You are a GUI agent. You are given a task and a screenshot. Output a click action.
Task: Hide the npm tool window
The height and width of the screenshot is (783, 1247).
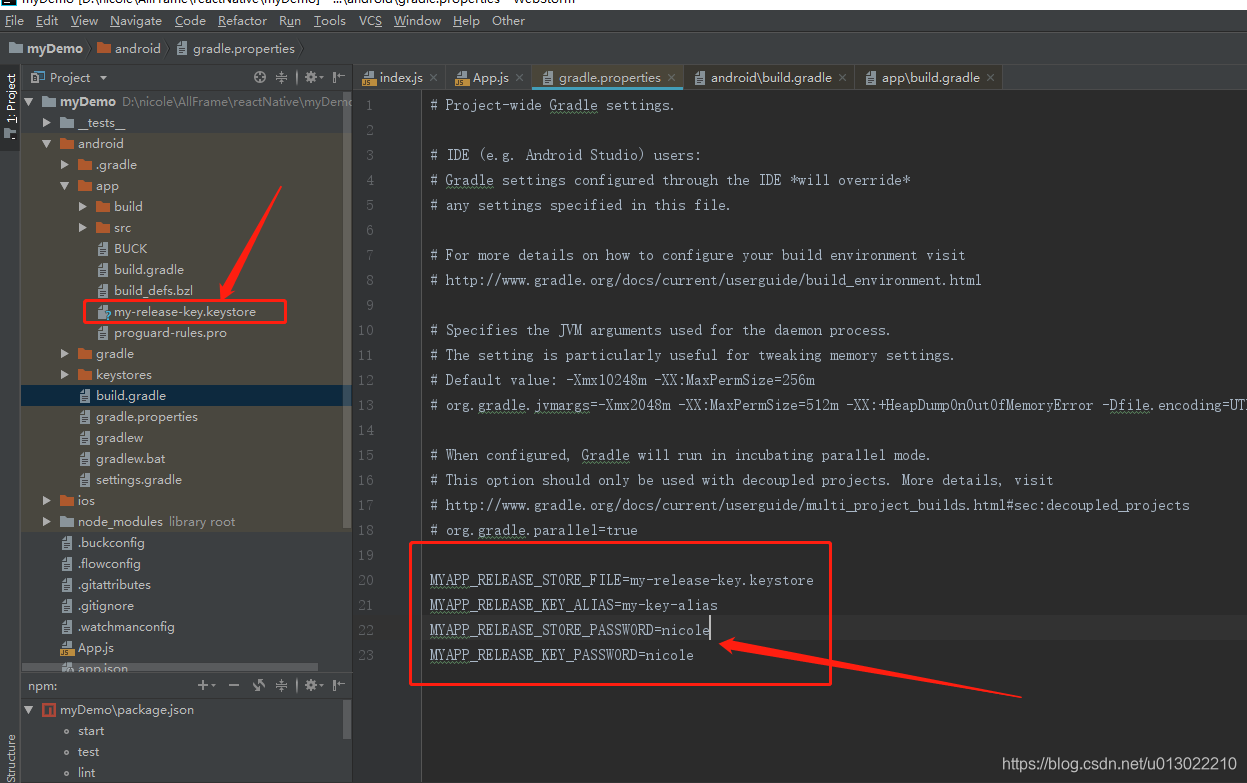[339, 685]
